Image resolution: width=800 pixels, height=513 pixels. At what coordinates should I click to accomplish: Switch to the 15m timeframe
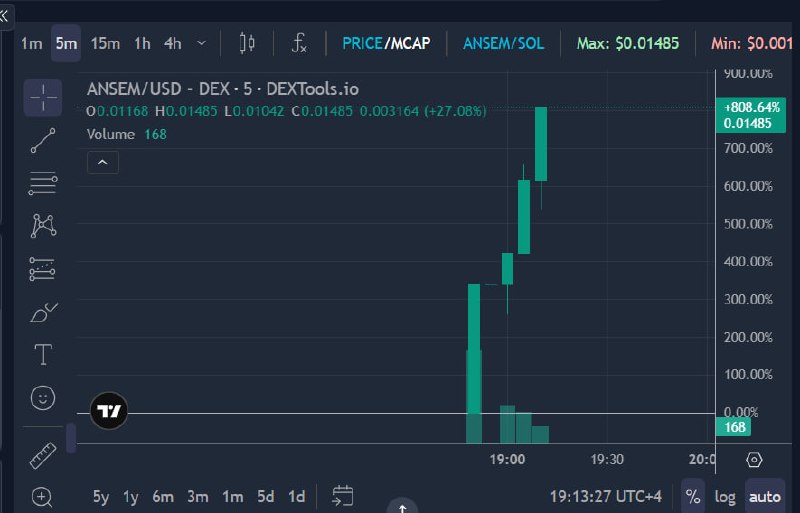coord(105,43)
